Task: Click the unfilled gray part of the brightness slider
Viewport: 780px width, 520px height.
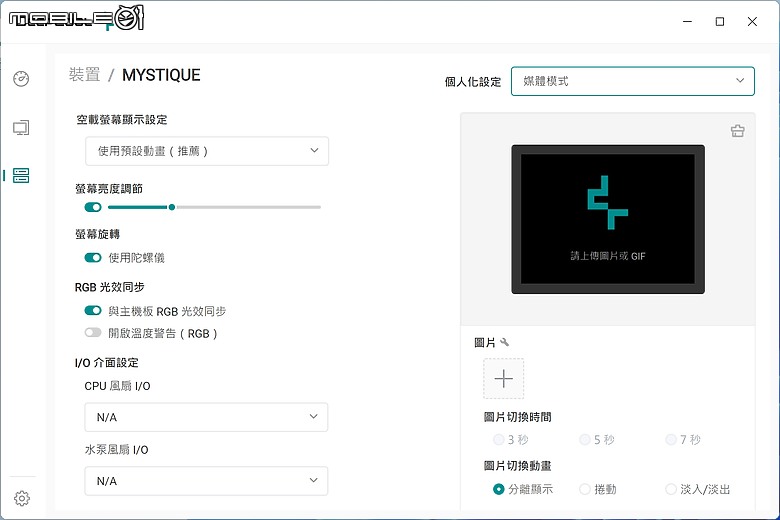Action: tap(248, 207)
